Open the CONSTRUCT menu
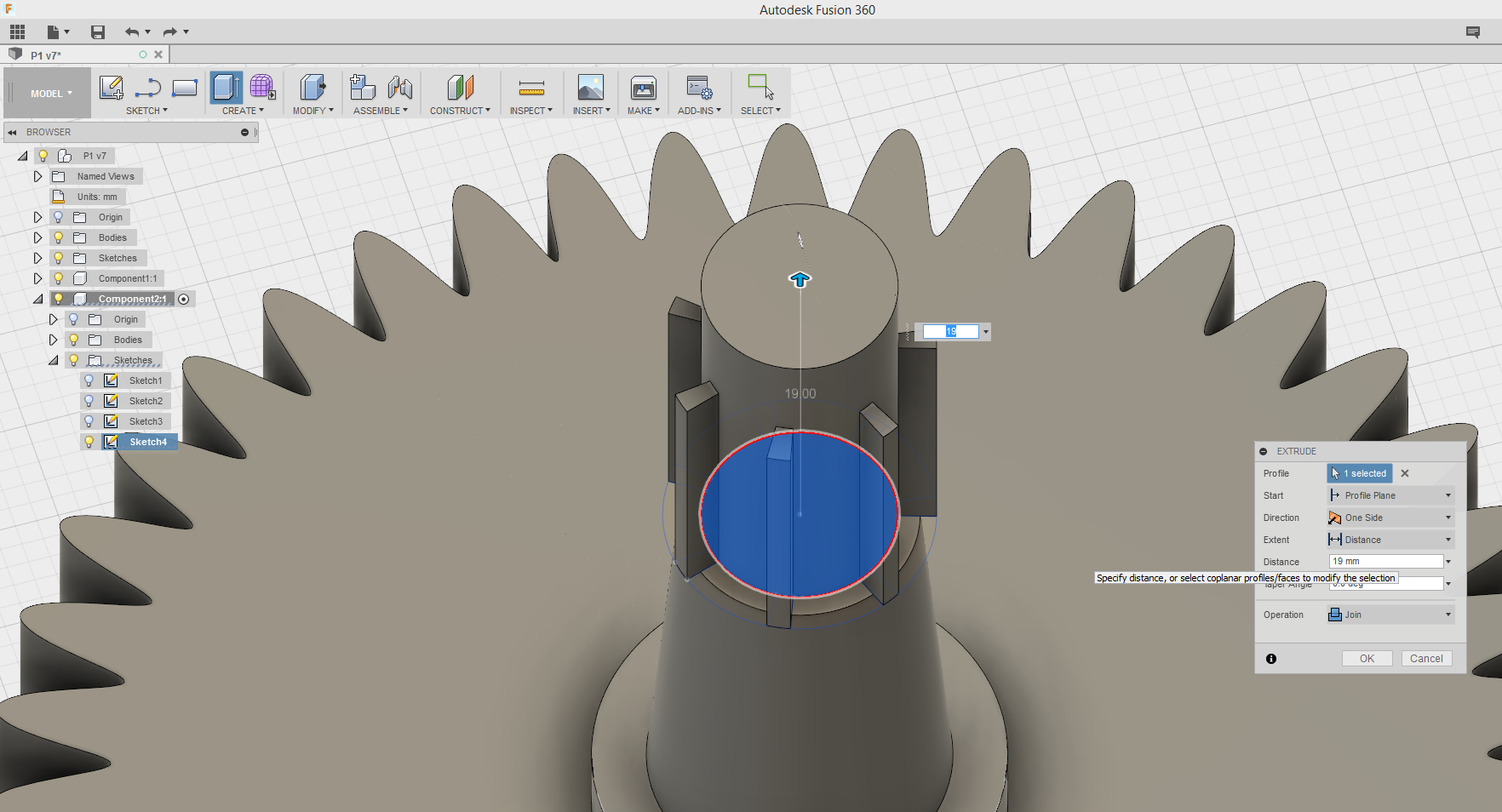The image size is (1502, 812). 460,111
